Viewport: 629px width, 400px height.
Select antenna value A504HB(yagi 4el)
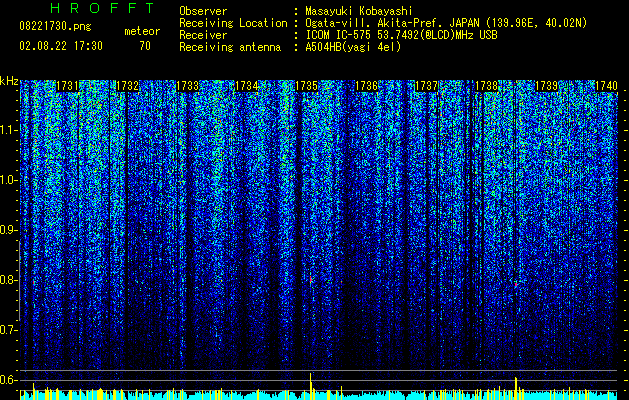[x=353, y=47]
